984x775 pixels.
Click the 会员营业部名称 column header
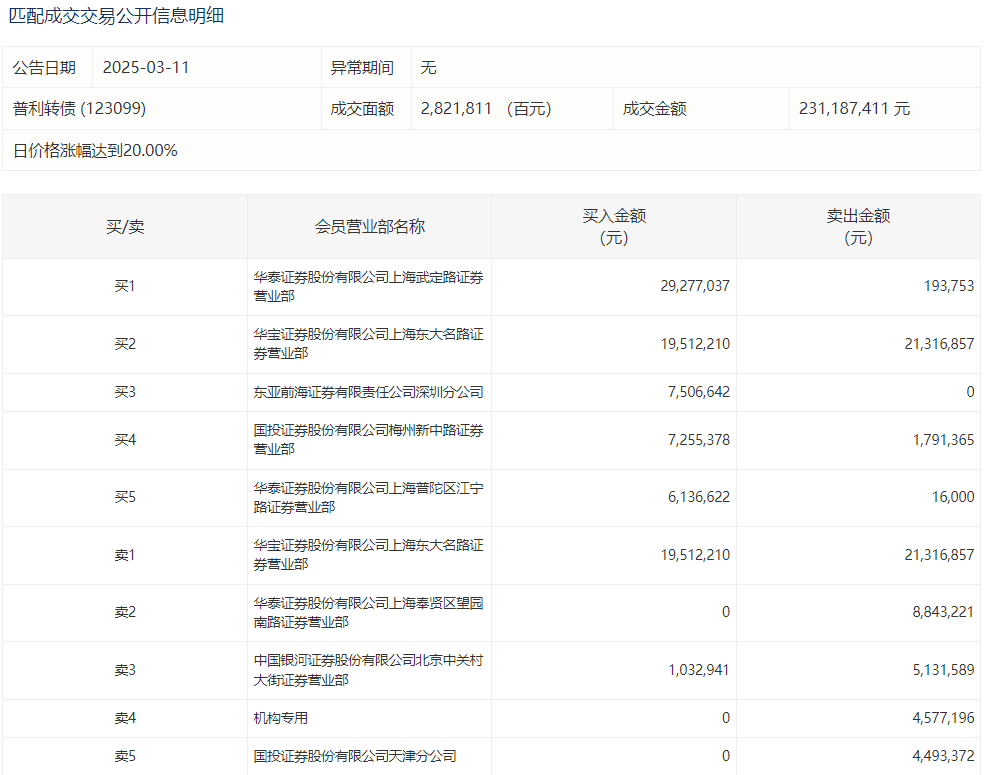pos(369,227)
